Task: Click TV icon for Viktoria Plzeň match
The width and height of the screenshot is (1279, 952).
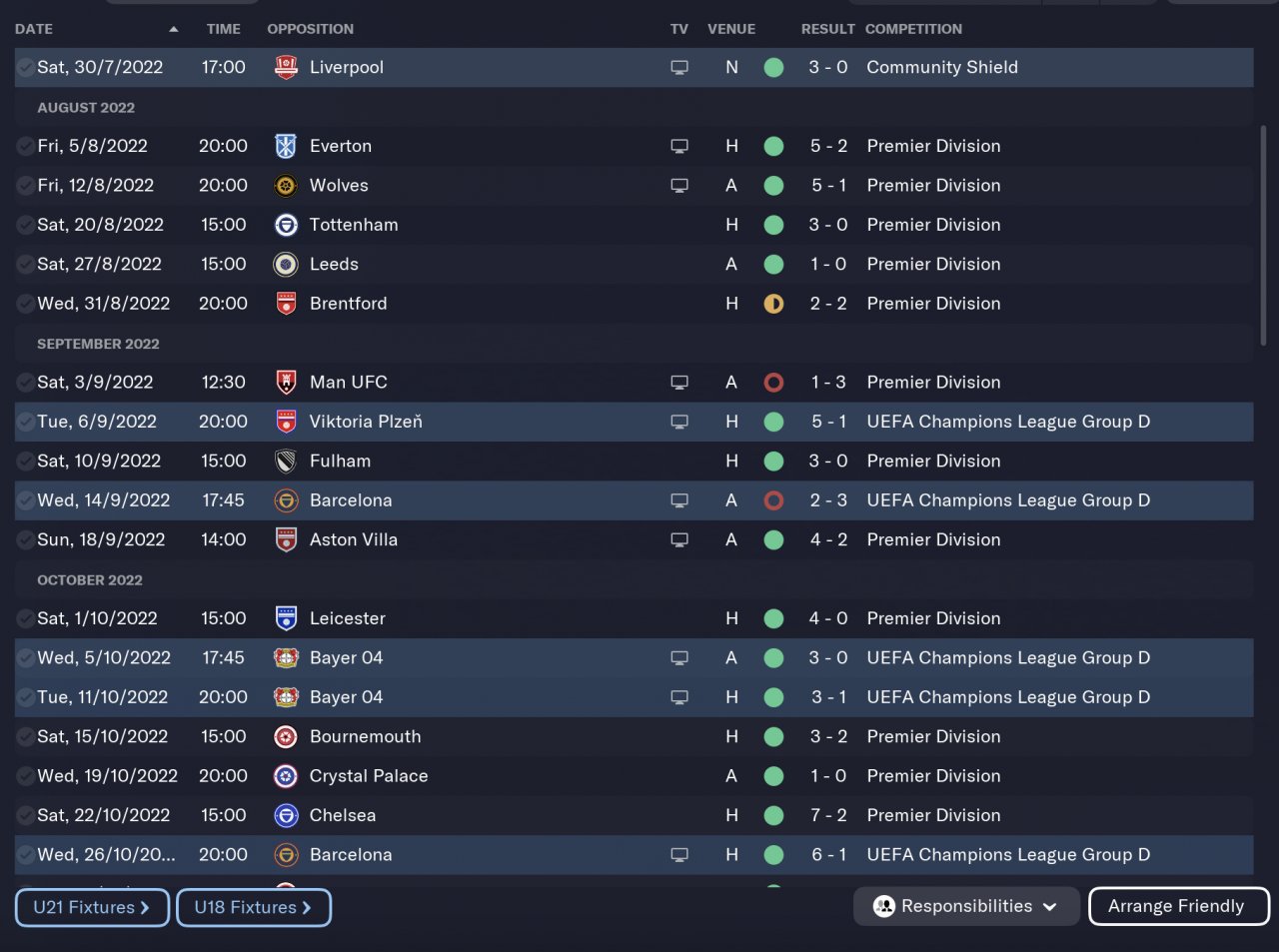Action: (x=679, y=422)
